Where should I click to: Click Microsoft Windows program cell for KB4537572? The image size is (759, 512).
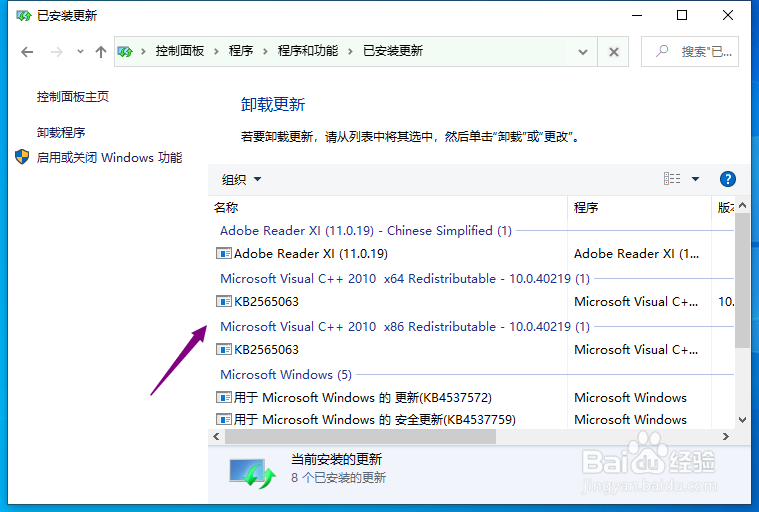630,398
